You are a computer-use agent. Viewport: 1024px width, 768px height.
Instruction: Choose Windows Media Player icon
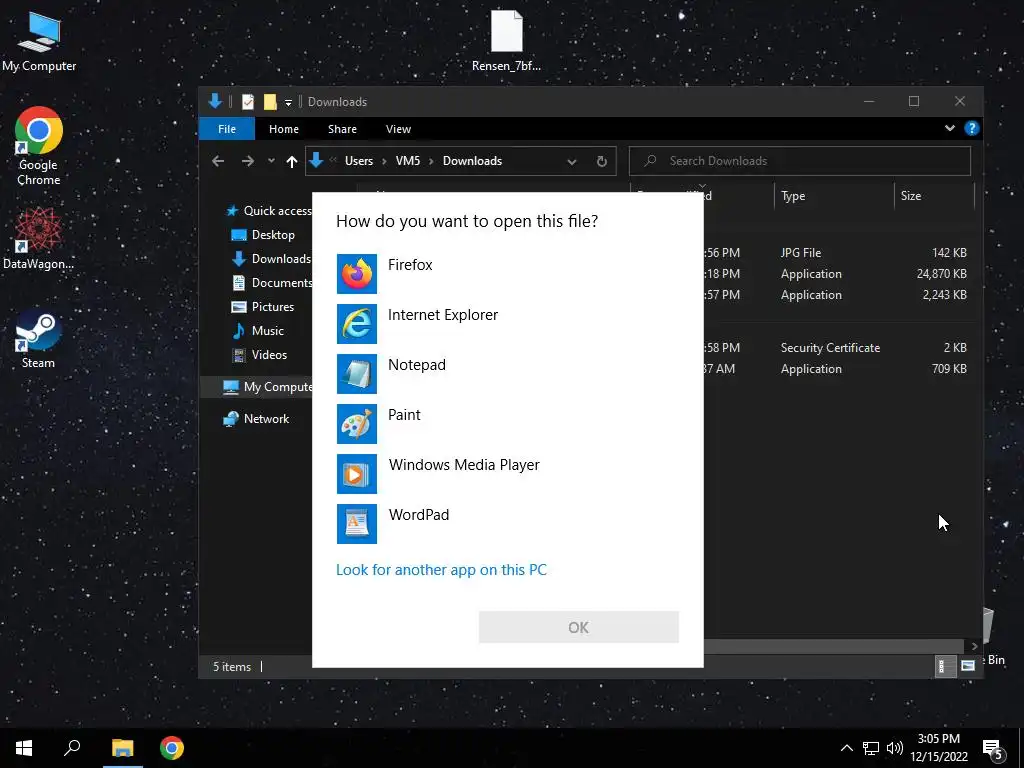click(357, 473)
